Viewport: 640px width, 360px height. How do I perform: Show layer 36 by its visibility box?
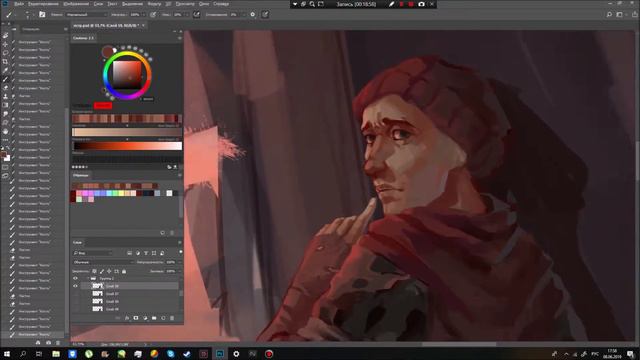[75, 302]
